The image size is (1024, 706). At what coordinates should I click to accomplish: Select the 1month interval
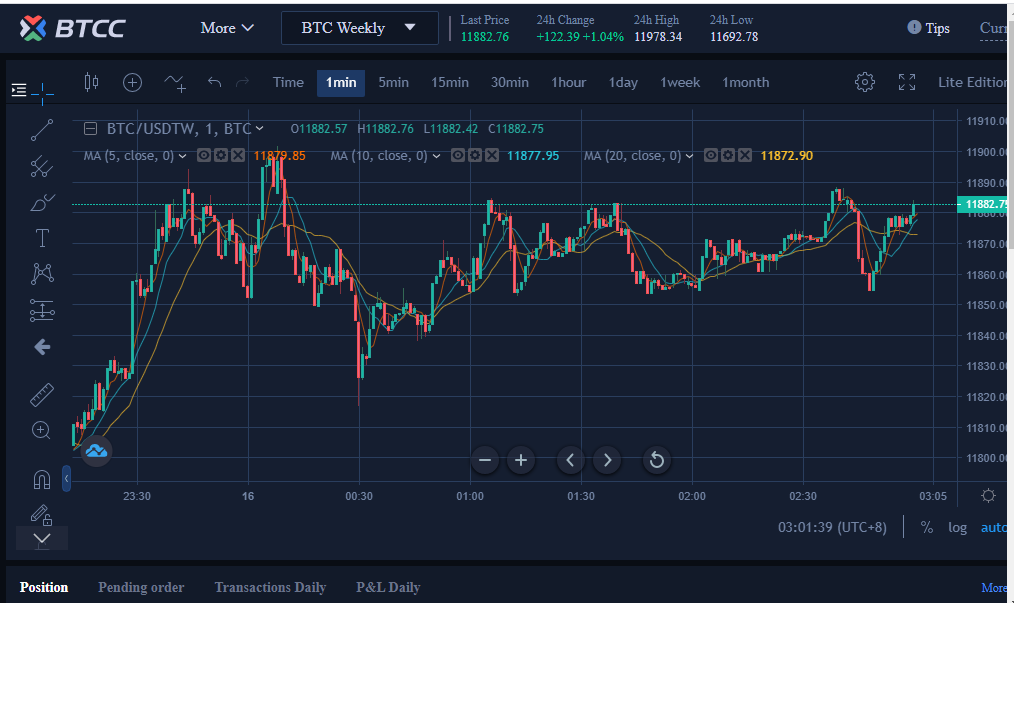coord(745,83)
